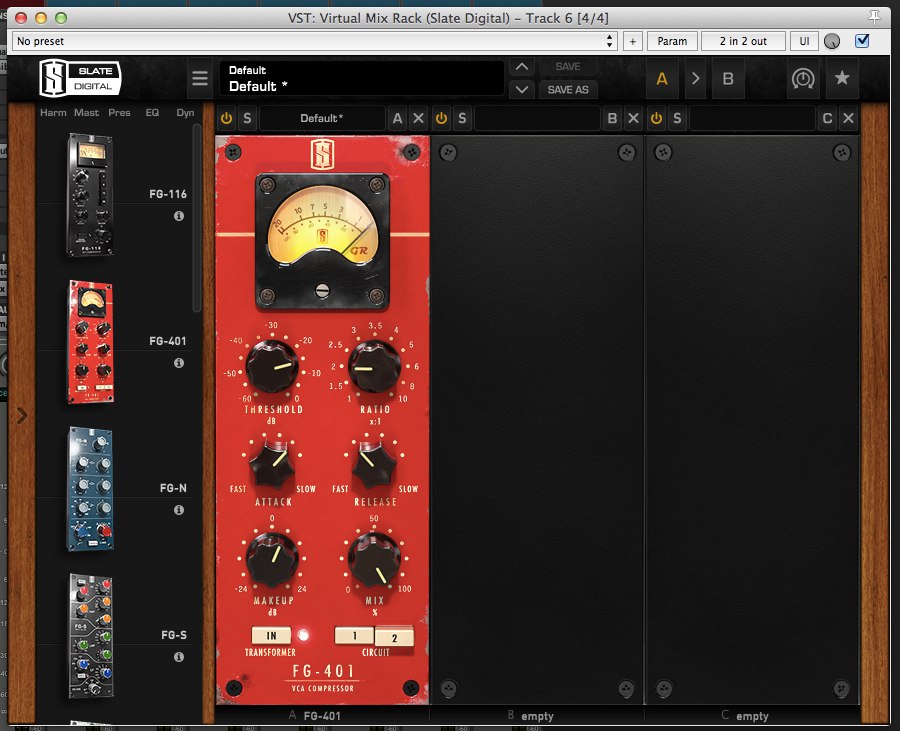
Task: Click the headphone-style icon beside the star
Action: pos(803,78)
